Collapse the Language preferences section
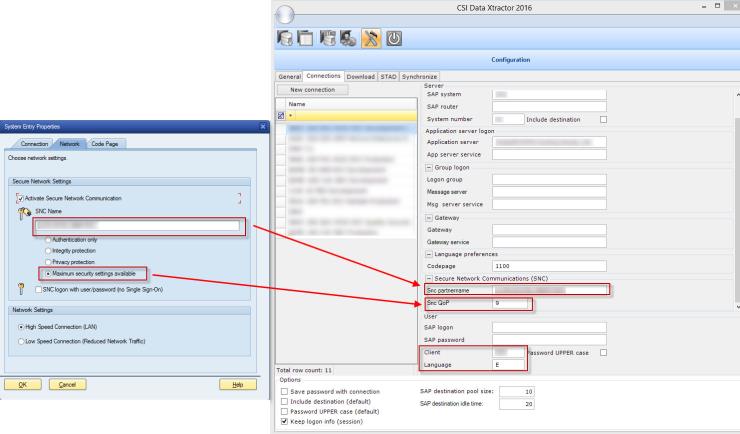Screen dimensions: 740x434 (x=429, y=254)
